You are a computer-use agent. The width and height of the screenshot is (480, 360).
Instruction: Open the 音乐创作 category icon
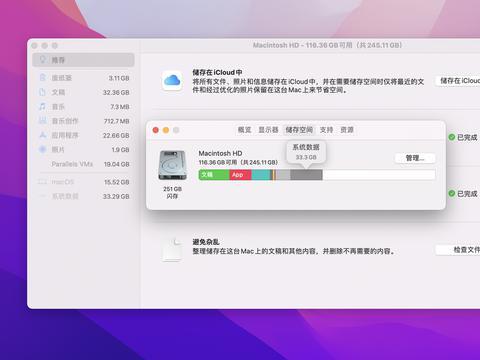point(42,121)
